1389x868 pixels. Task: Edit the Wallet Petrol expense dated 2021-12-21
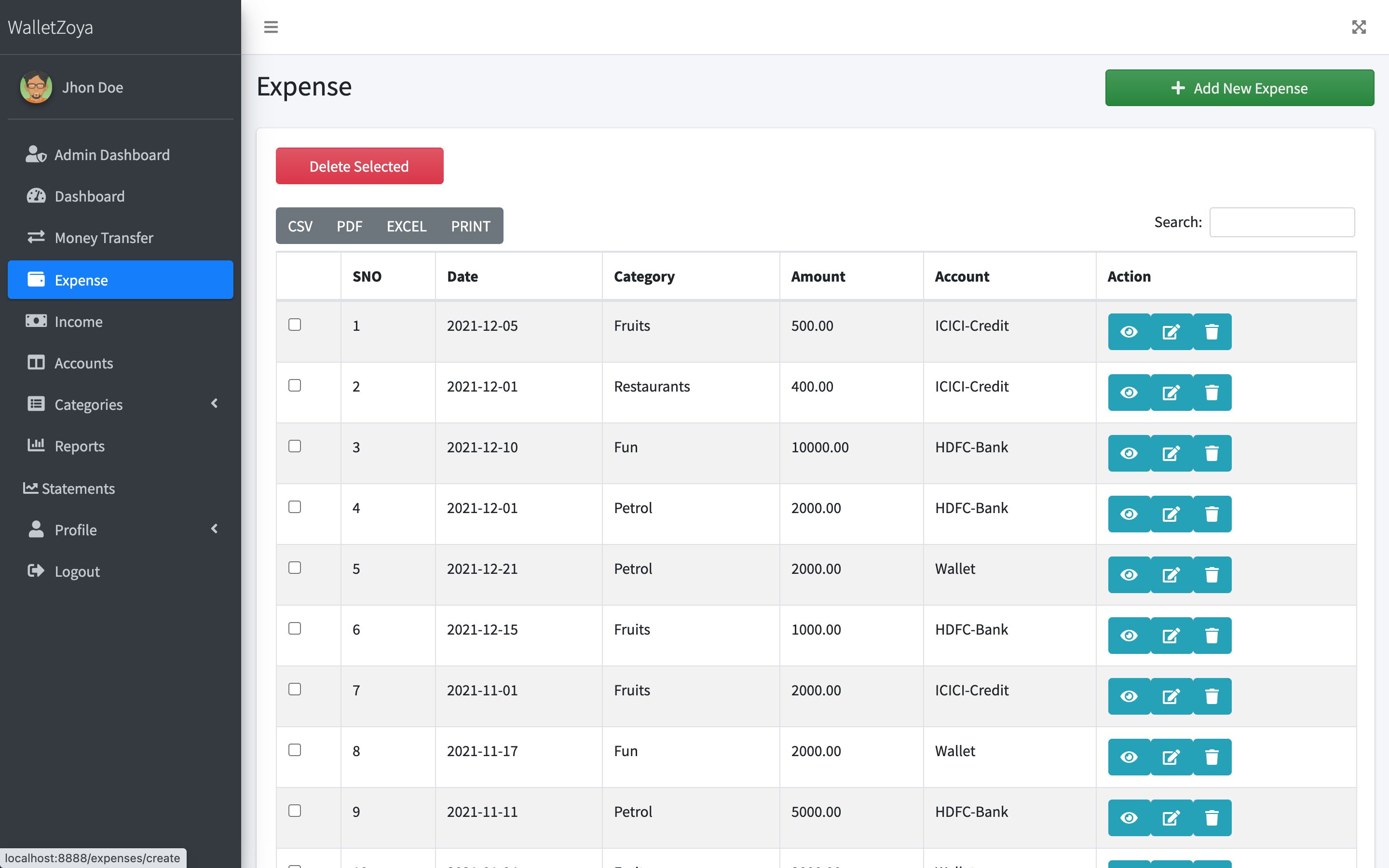1171,575
